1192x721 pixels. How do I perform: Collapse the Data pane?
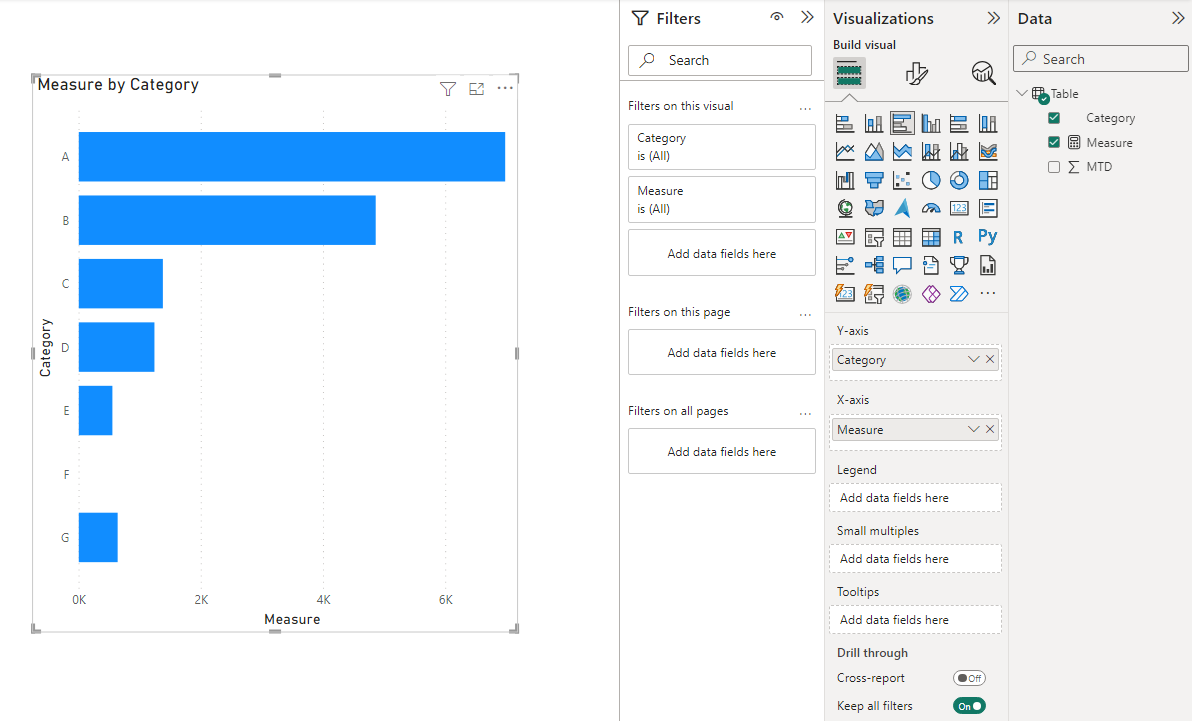[x=1178, y=17]
